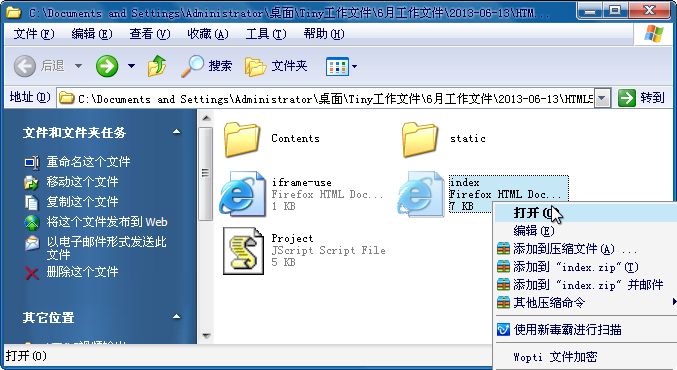Screen dimensions: 677x370
Task: Click the green Forward arrow button
Action: pyautogui.click(x=107, y=66)
